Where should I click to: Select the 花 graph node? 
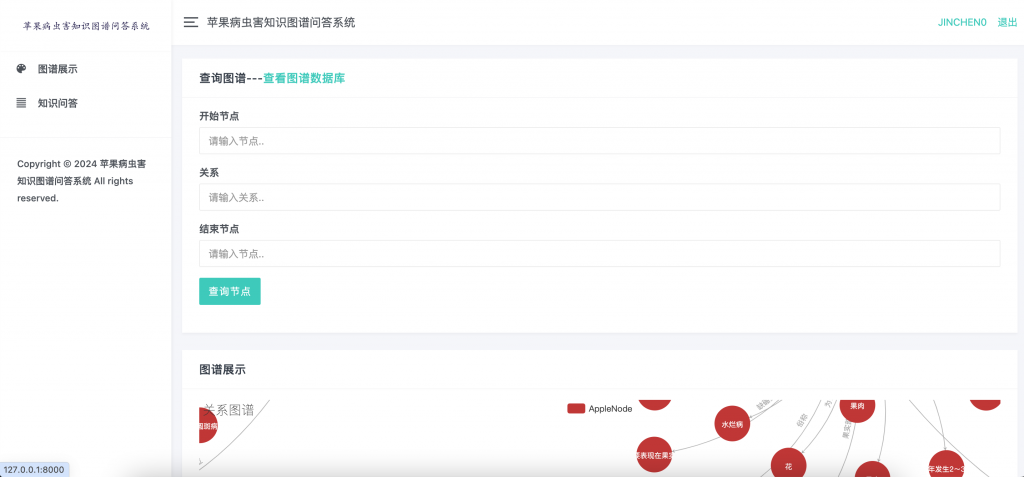coord(789,465)
